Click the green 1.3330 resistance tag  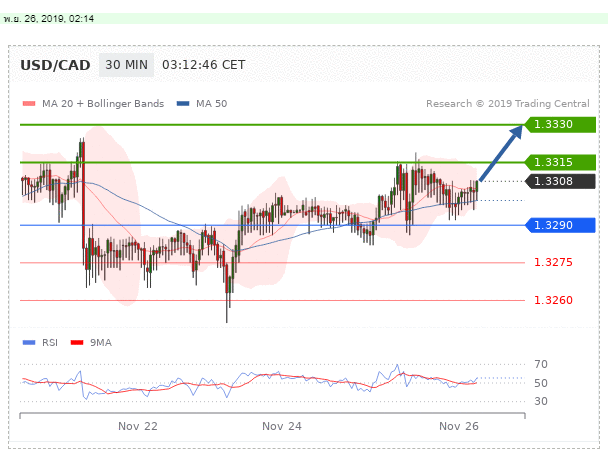[x=560, y=124]
